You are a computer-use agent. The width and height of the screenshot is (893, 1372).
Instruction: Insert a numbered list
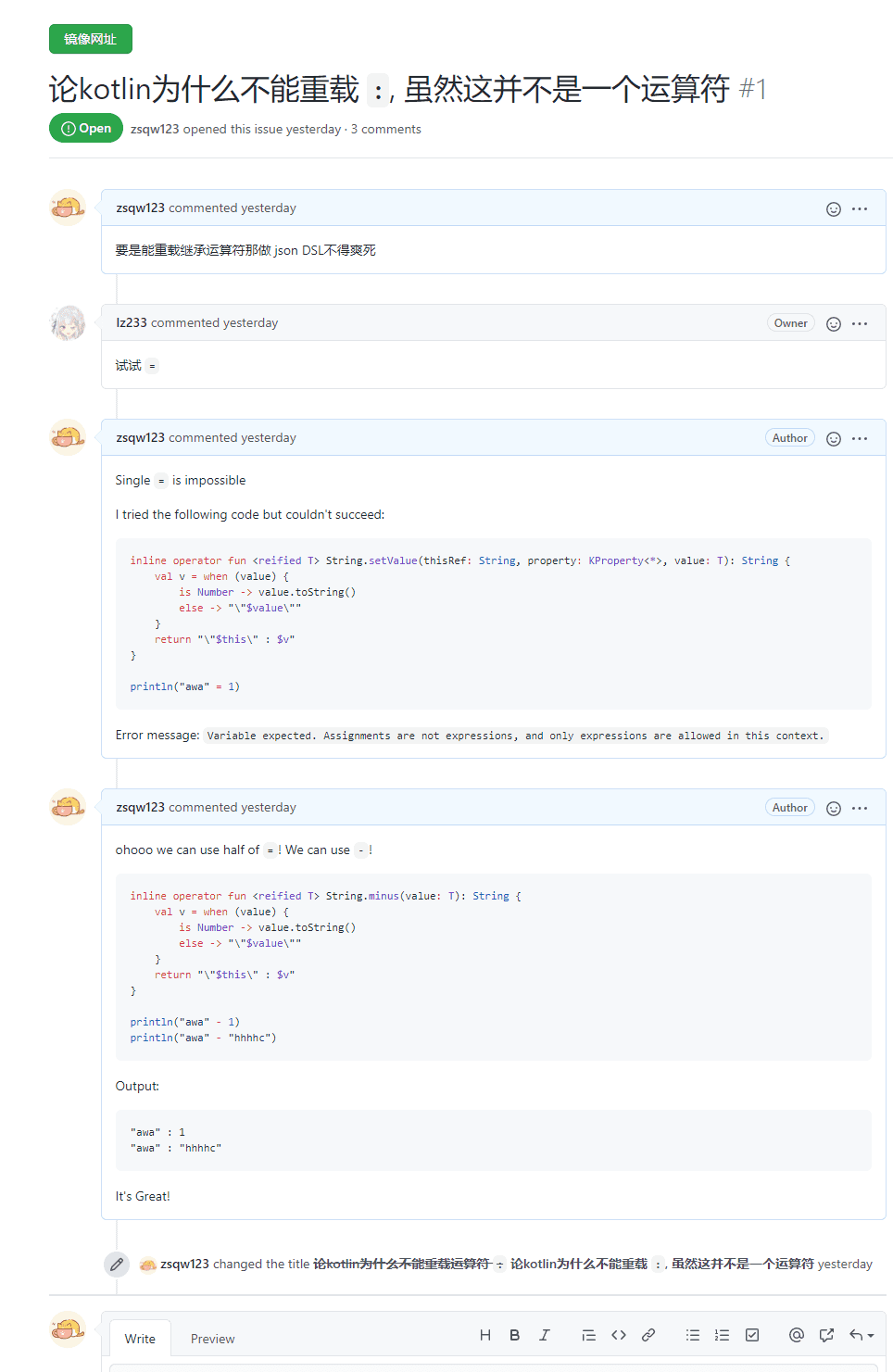pos(723,1335)
